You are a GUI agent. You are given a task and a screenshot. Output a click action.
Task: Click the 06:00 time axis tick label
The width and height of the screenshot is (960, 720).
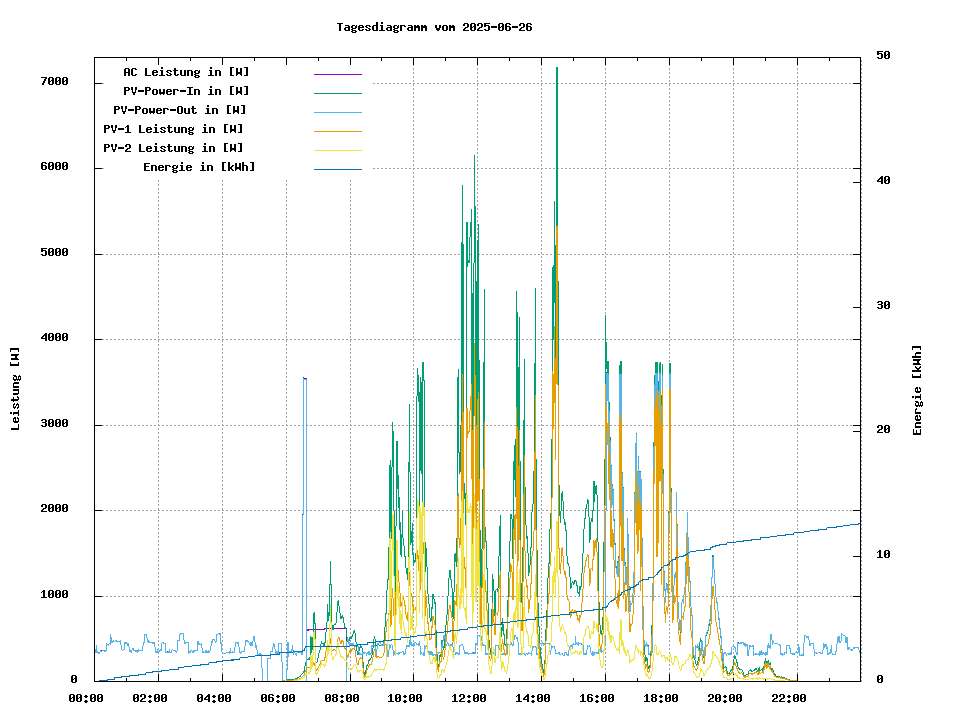[x=277, y=698]
